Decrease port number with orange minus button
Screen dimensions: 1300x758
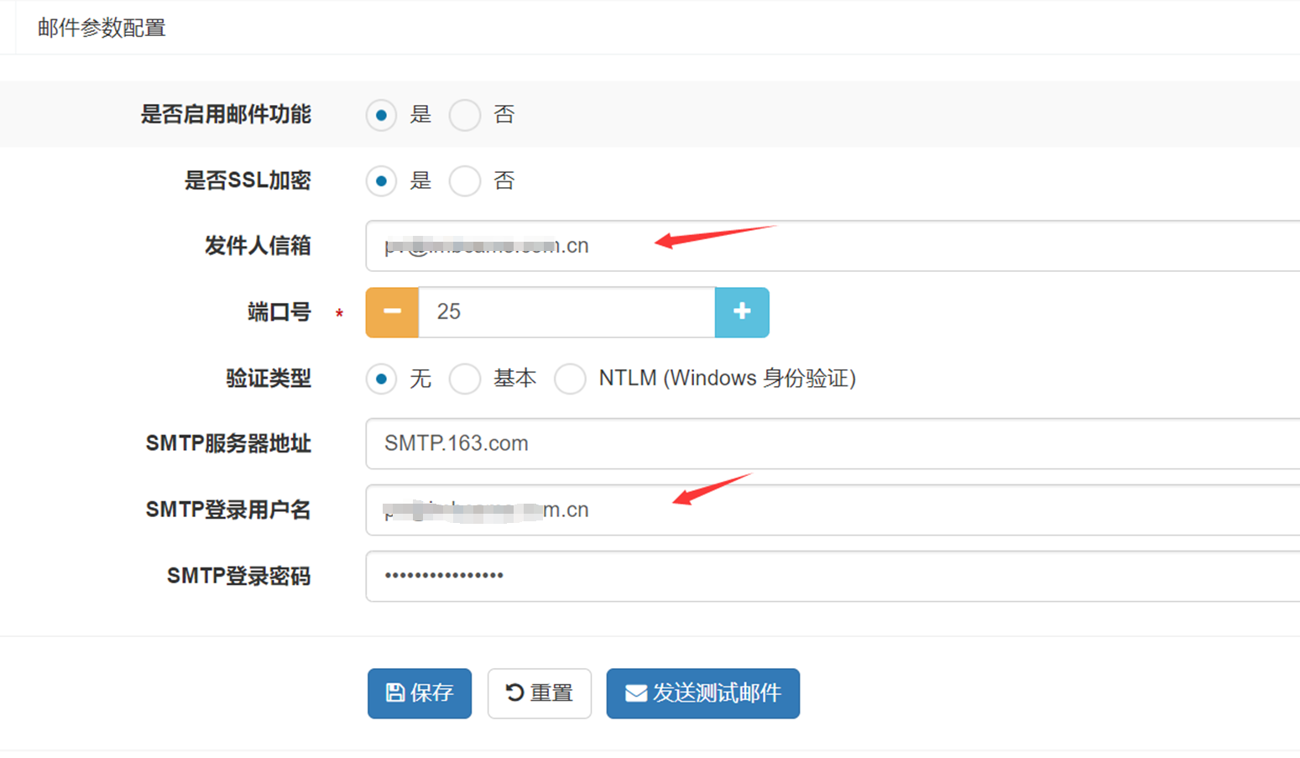pos(392,312)
